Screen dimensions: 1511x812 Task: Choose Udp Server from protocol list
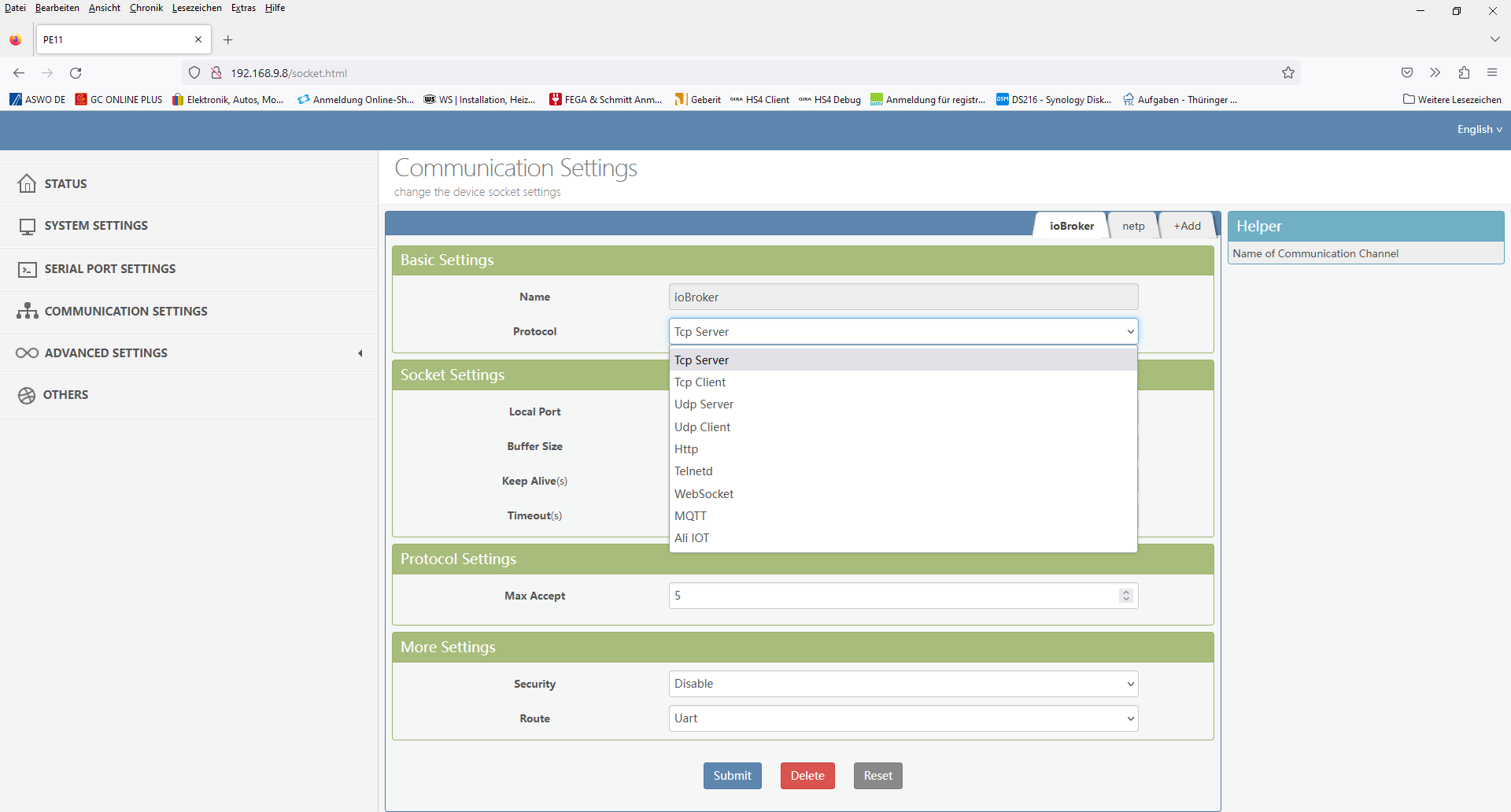click(x=903, y=404)
